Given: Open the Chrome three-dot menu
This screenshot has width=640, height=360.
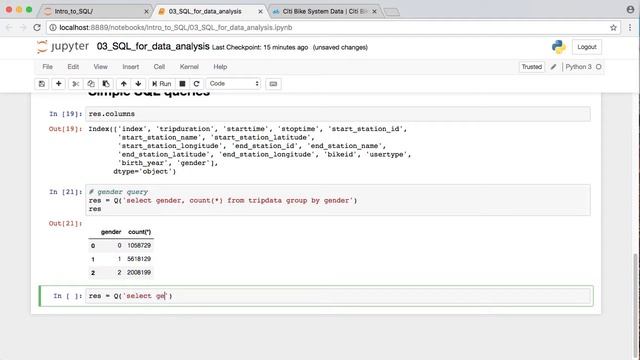Looking at the screenshot, I should click(x=630, y=27).
